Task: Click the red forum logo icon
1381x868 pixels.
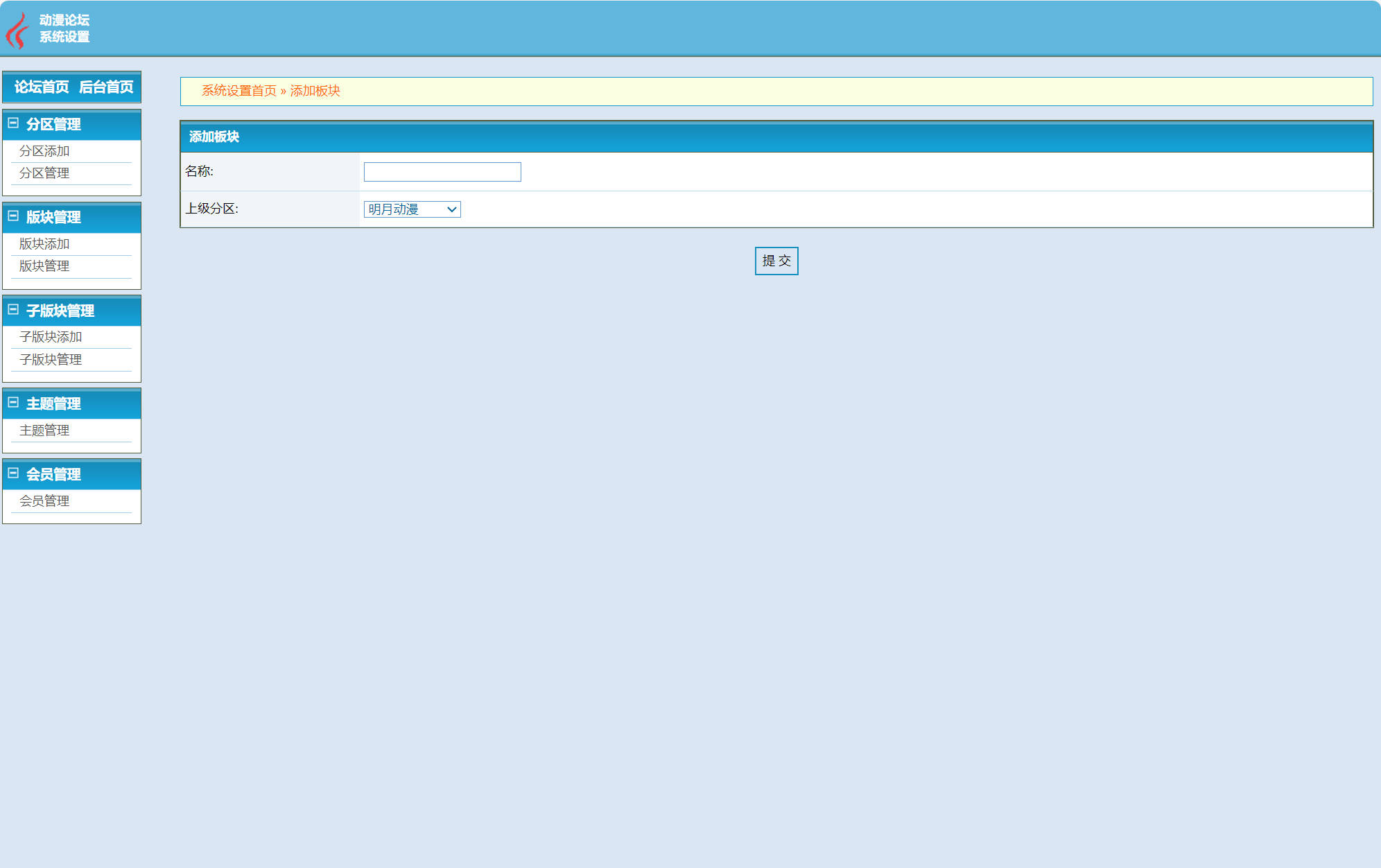Action: (17, 31)
